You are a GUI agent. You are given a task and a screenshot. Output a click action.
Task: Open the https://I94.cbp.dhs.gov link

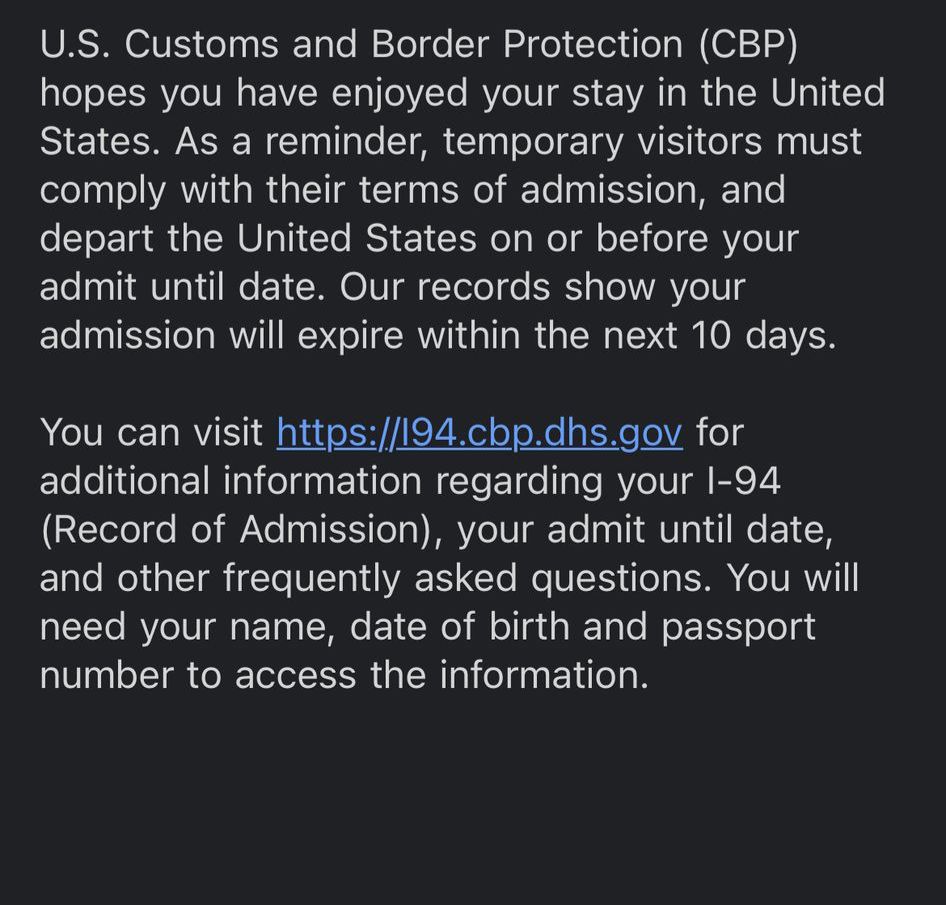click(480, 433)
